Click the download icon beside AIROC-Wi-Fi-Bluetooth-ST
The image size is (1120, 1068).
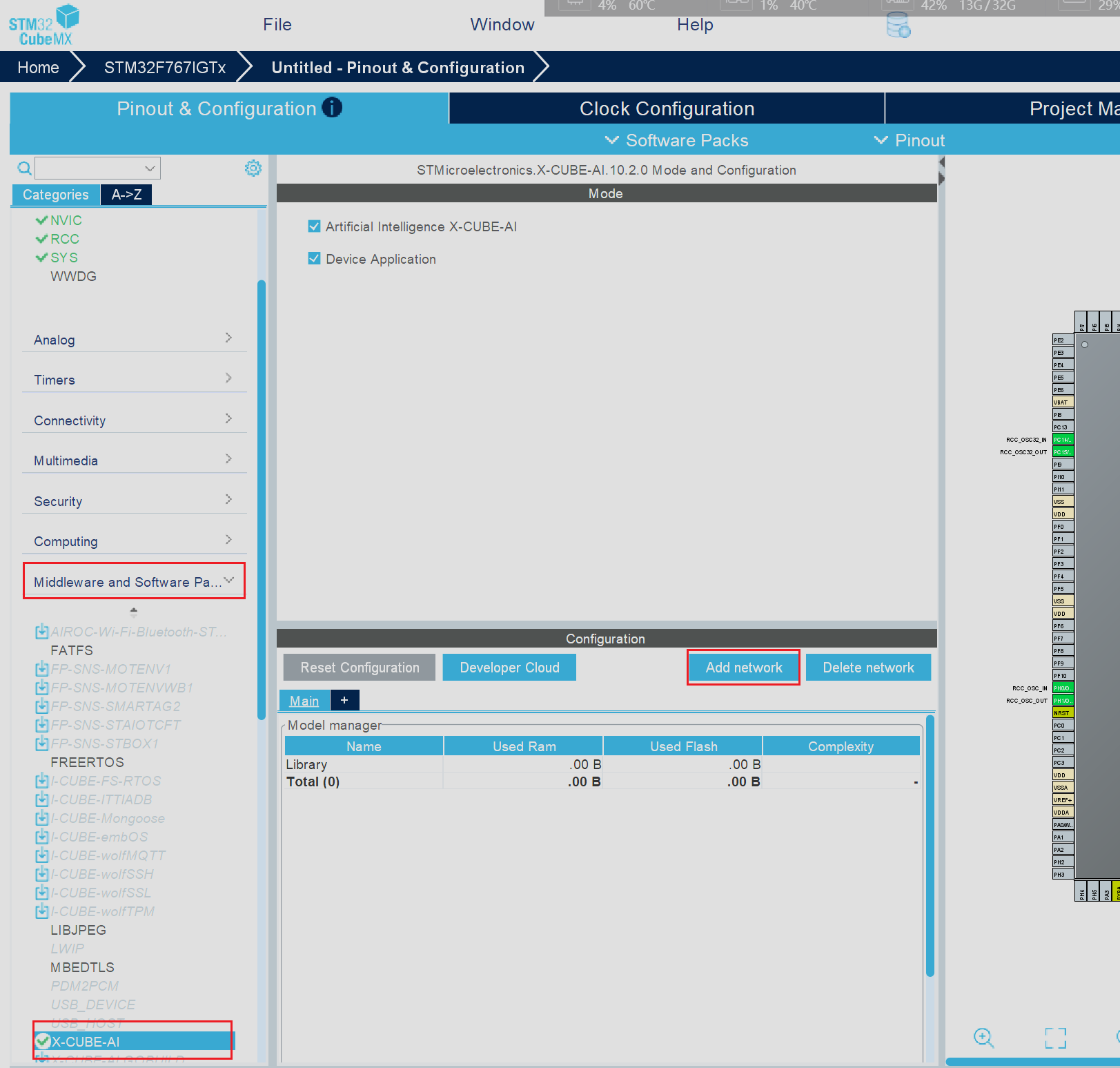[x=42, y=631]
